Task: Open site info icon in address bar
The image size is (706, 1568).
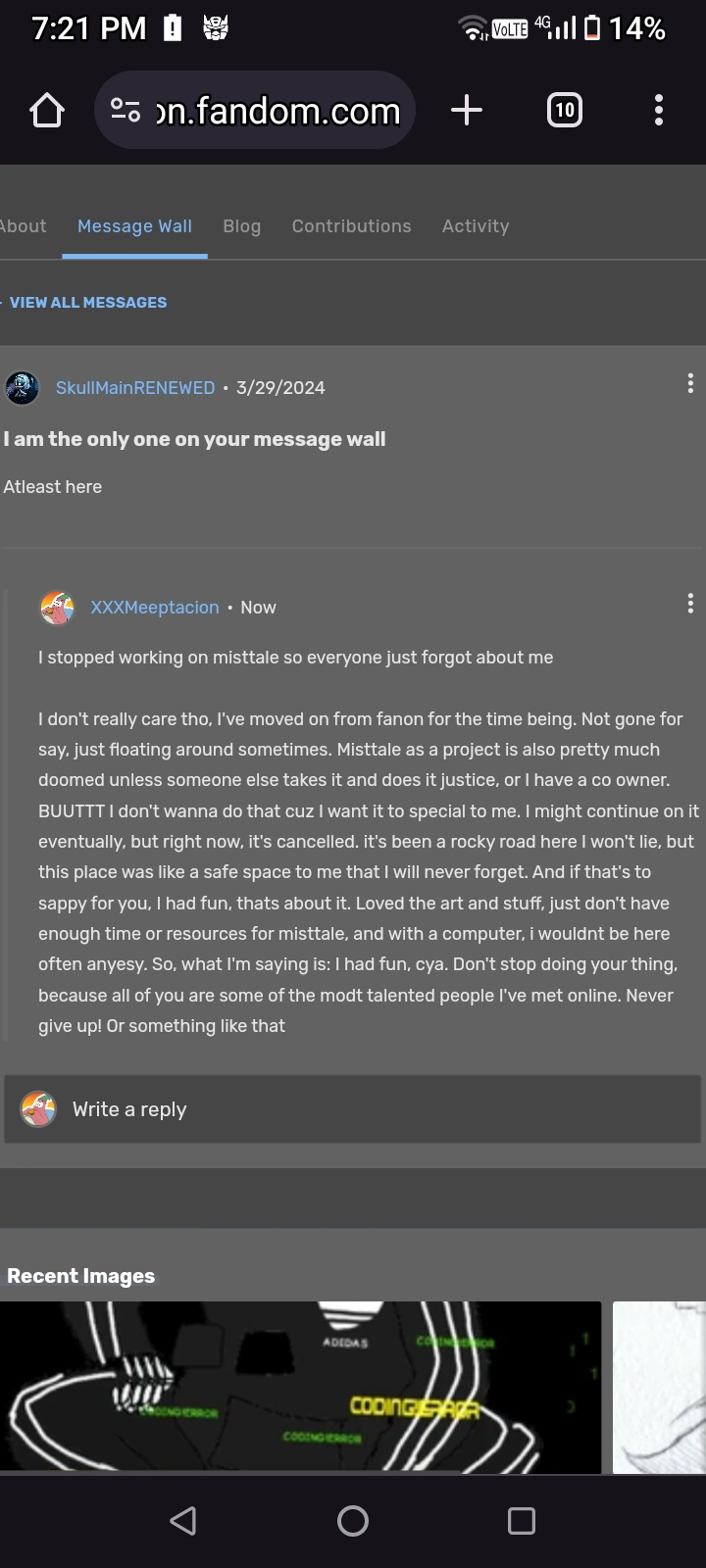Action: pos(126,111)
